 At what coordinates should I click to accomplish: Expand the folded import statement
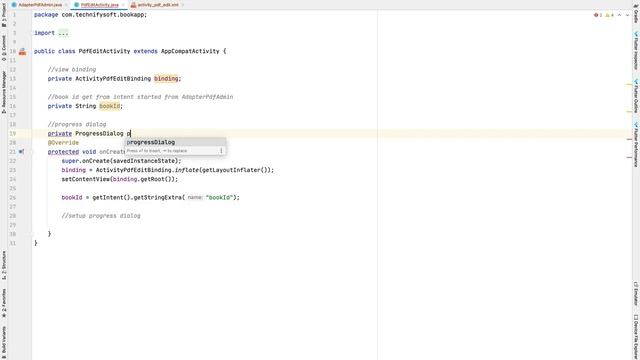point(63,33)
